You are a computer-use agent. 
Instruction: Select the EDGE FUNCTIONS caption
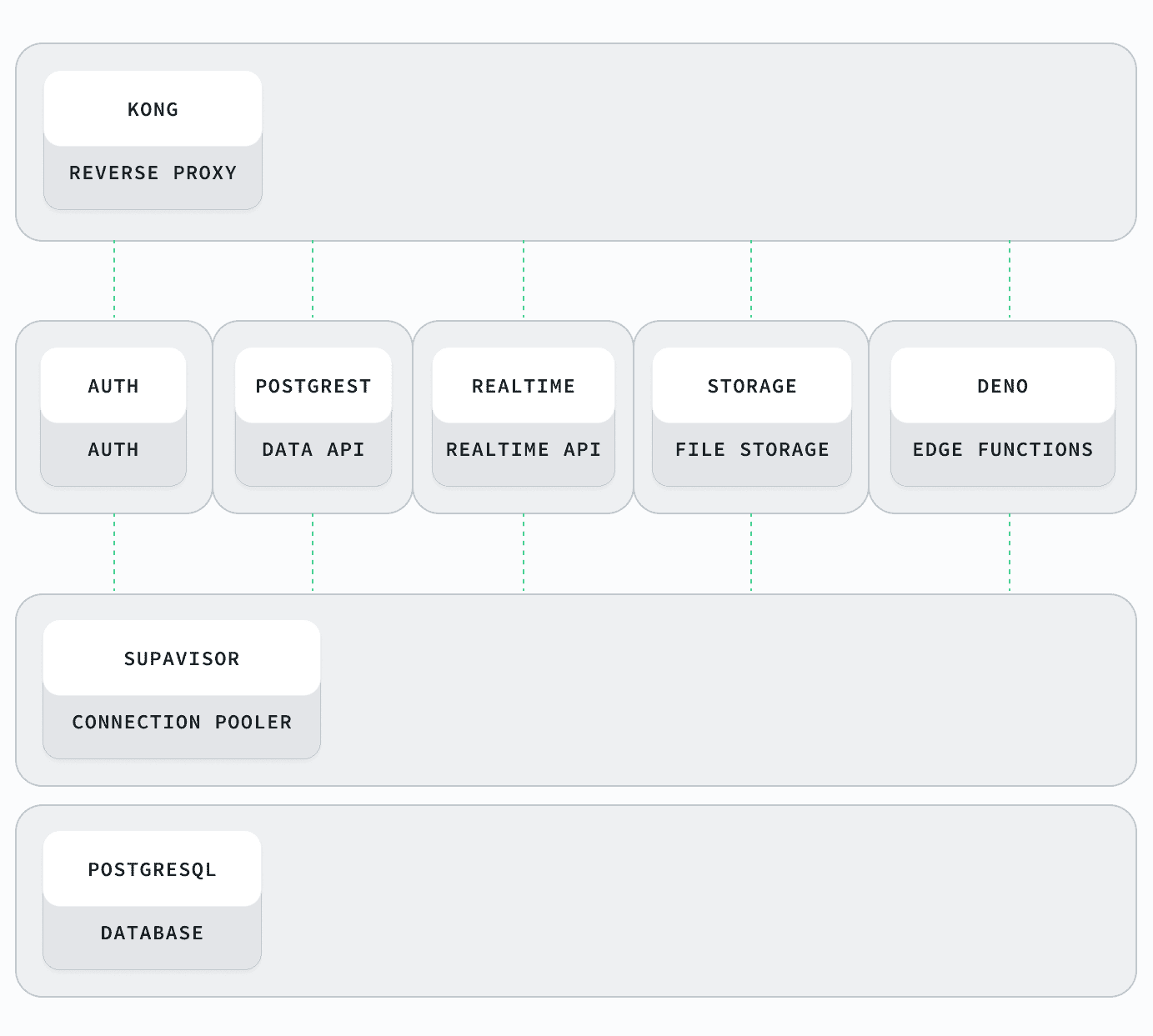point(1003,449)
